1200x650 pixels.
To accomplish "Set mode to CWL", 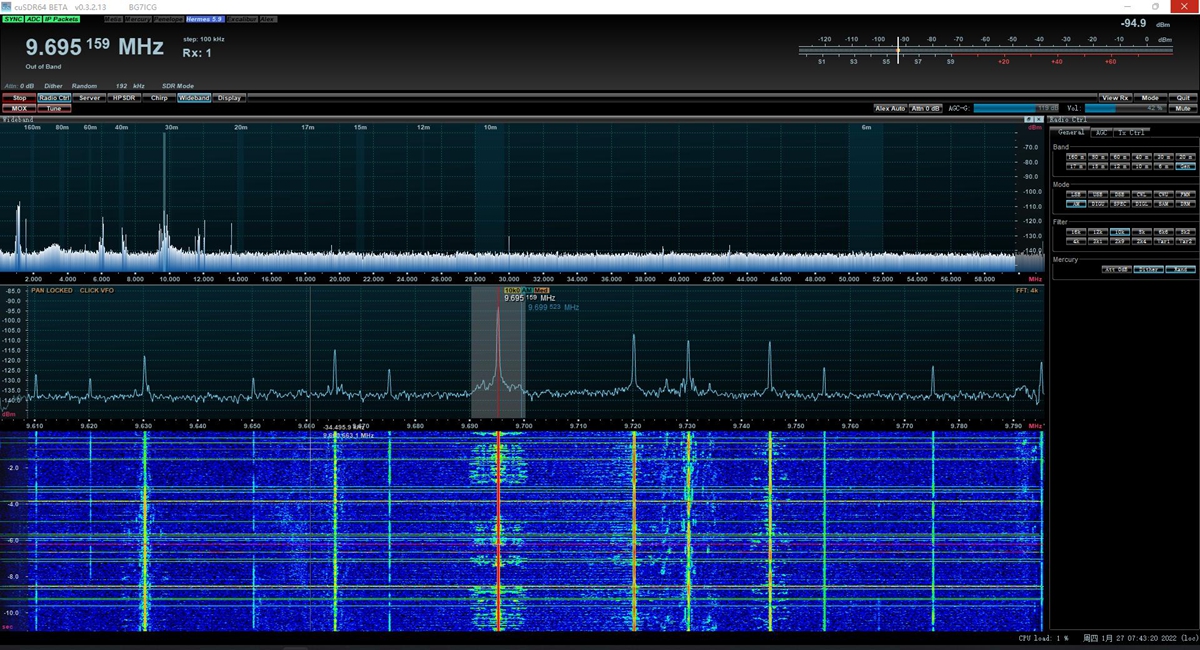I will point(1142,194).
